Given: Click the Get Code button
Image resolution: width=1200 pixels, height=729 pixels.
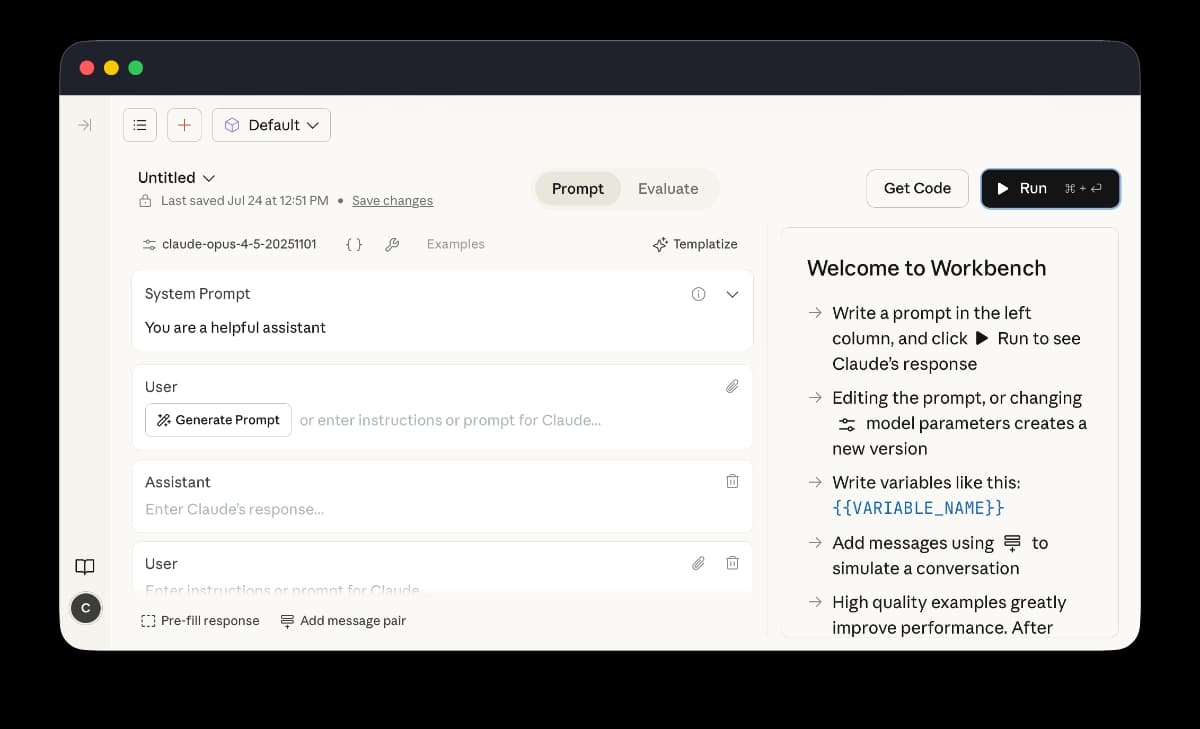Looking at the screenshot, I should click(917, 188).
